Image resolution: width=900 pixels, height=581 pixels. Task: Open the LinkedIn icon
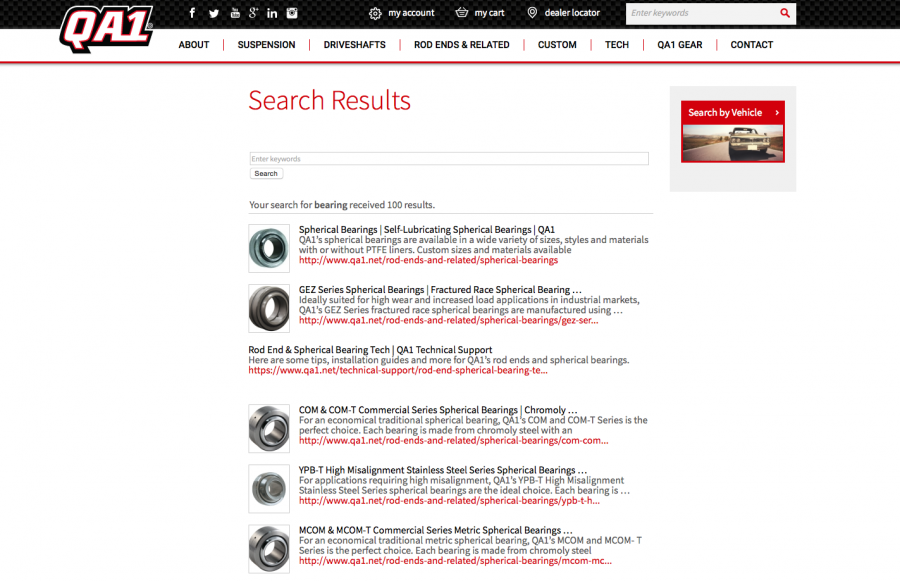coord(272,13)
